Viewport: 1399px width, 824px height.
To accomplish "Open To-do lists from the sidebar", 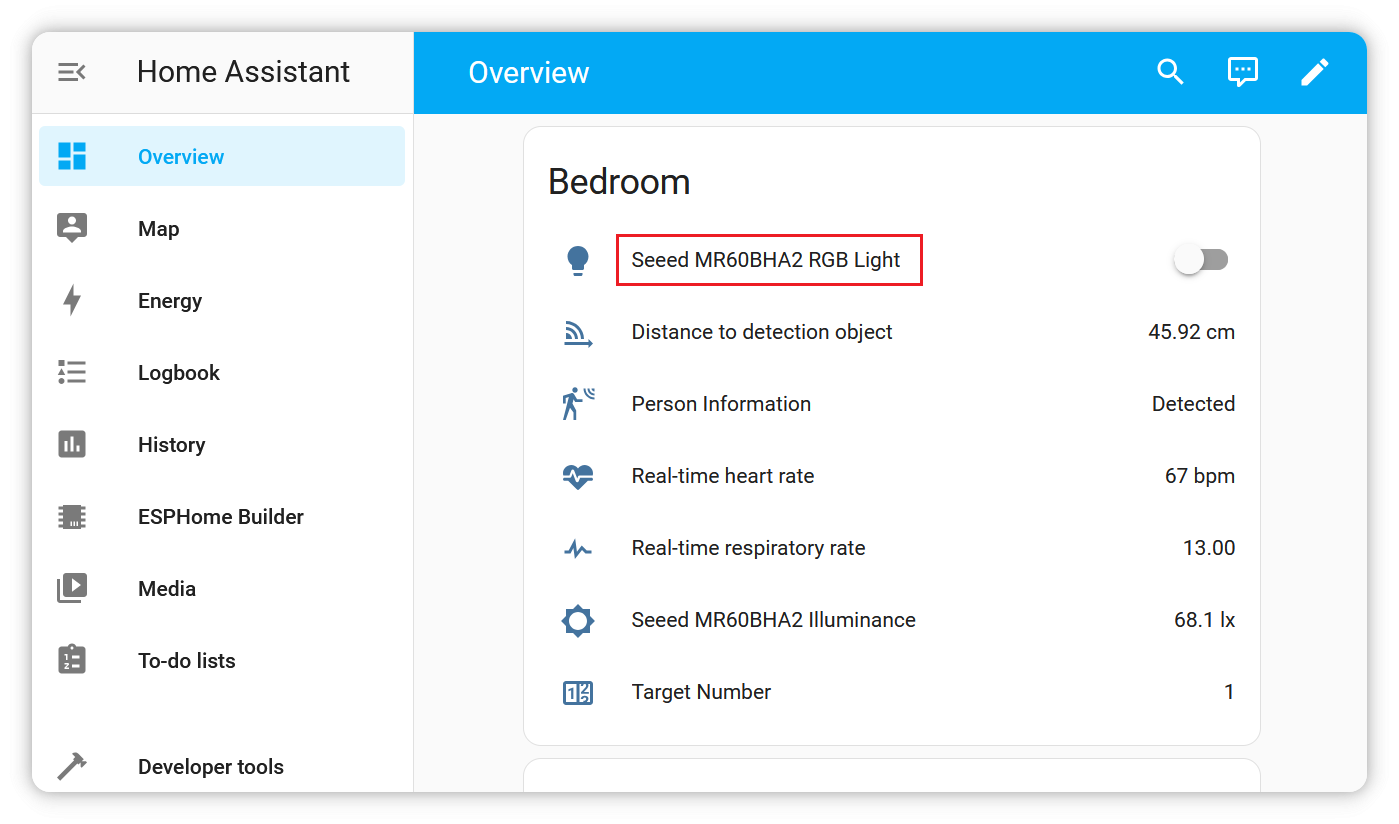I will pyautogui.click(x=222, y=660).
